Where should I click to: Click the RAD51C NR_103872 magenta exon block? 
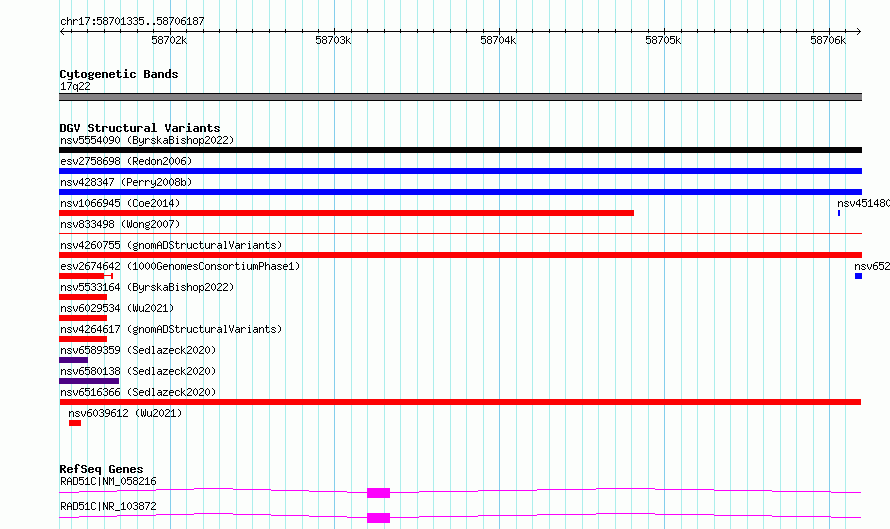click(379, 518)
